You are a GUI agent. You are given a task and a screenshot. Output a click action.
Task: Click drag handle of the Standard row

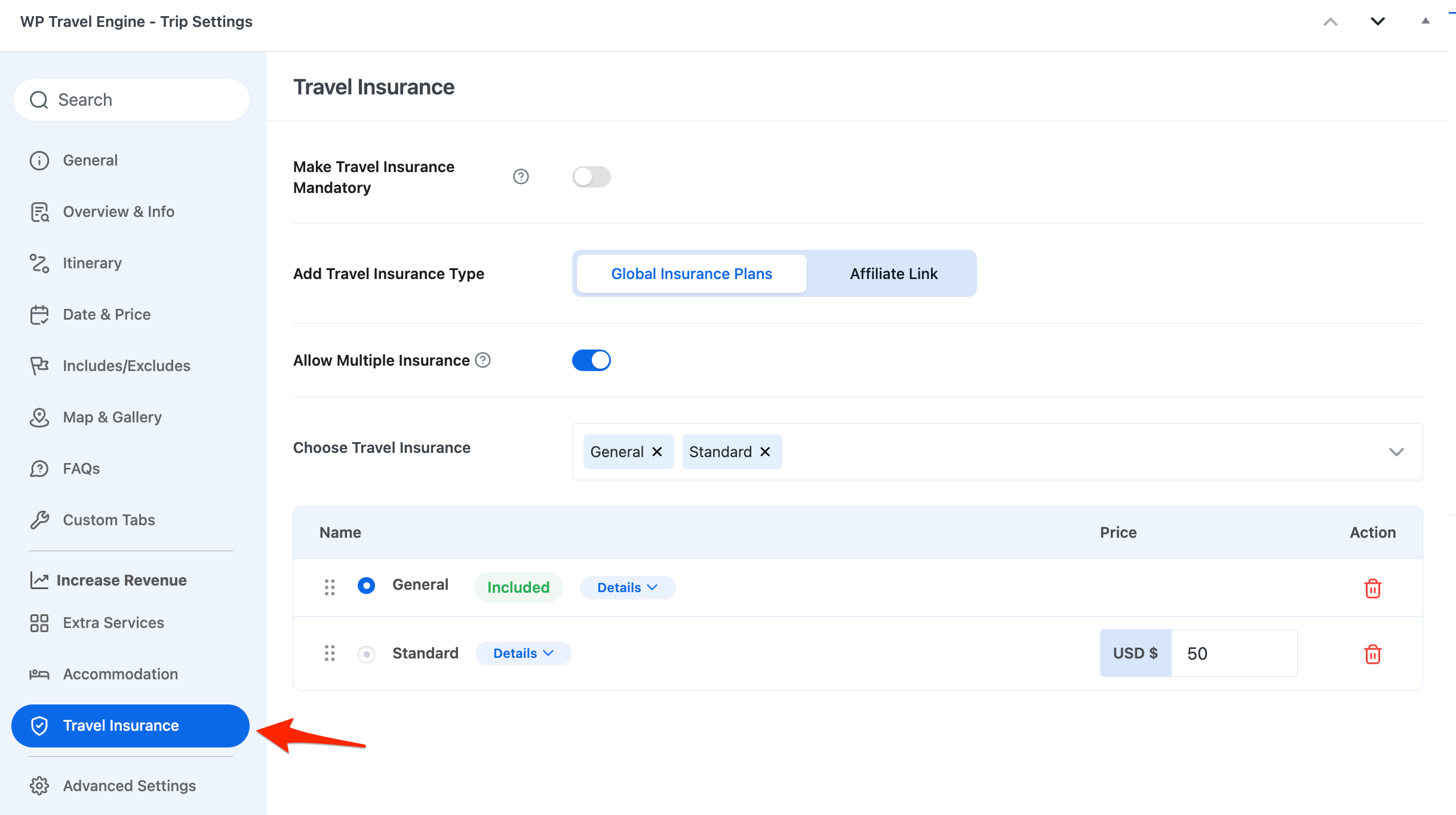(330, 653)
